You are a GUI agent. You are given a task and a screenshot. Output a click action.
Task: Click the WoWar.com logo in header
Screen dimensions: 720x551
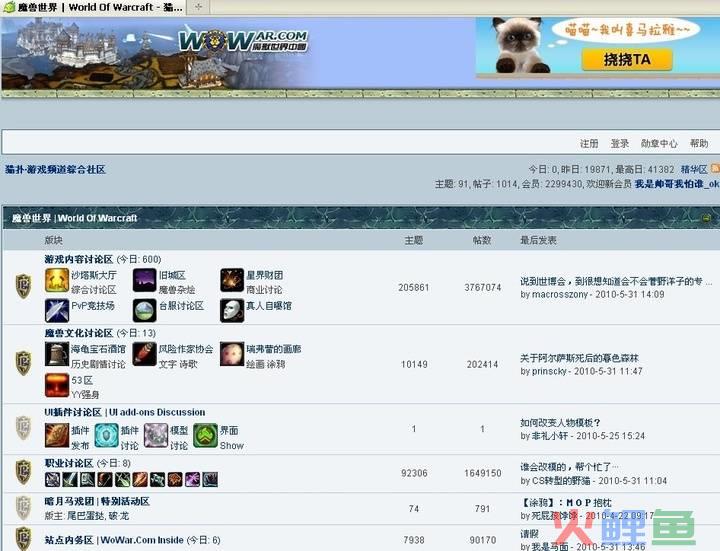(243, 41)
